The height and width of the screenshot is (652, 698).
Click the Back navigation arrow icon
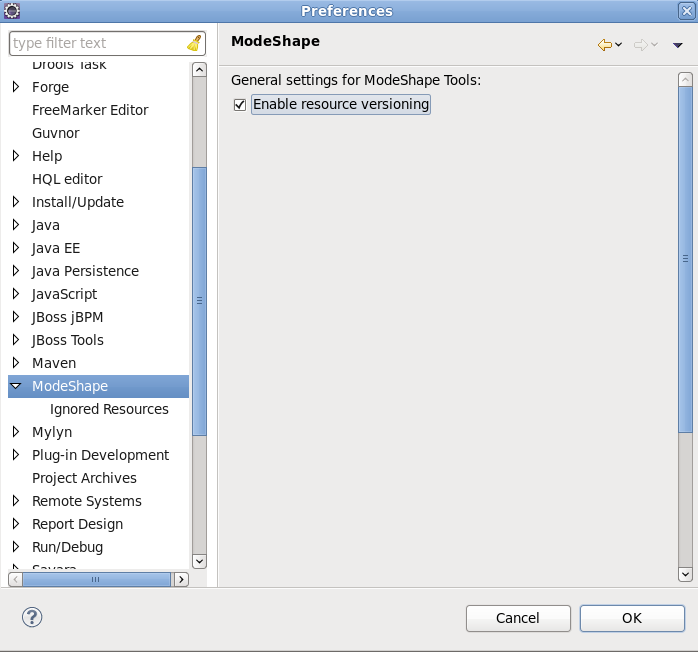click(x=605, y=45)
